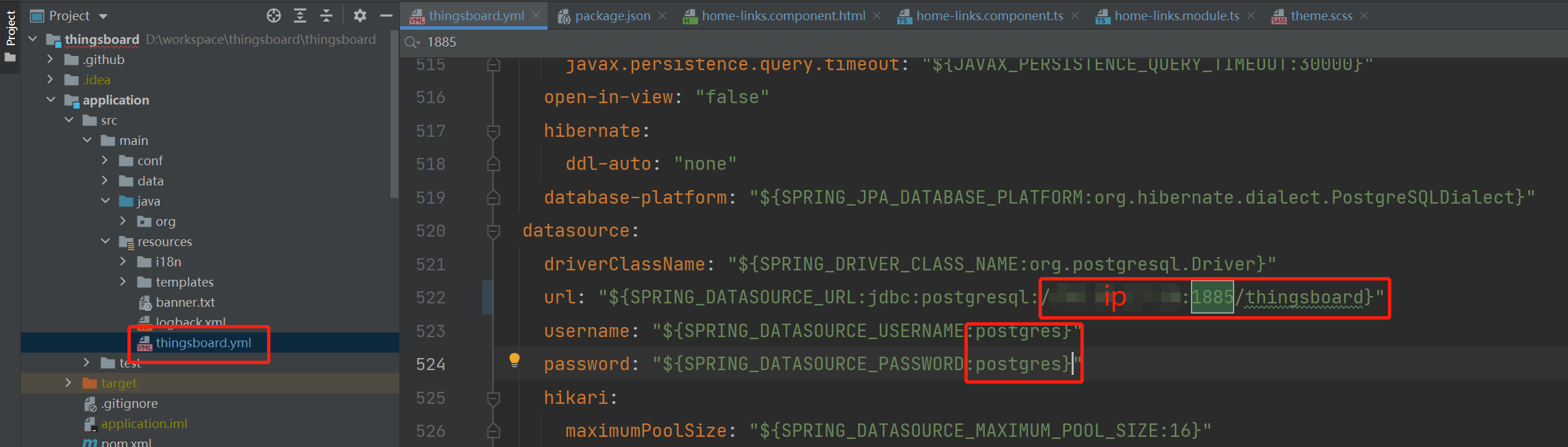Close the thingsboard.yml tab
Screen dimensions: 1568x447
pos(536,16)
